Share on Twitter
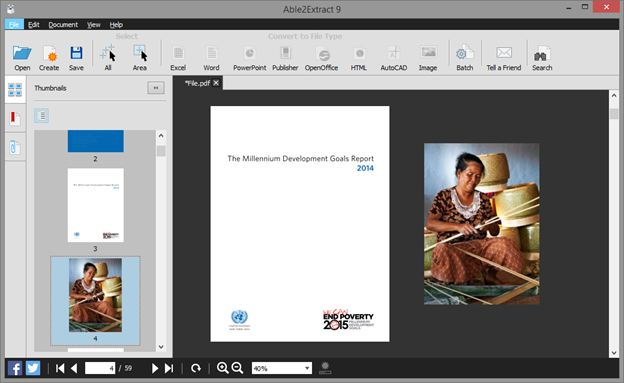 coord(33,368)
